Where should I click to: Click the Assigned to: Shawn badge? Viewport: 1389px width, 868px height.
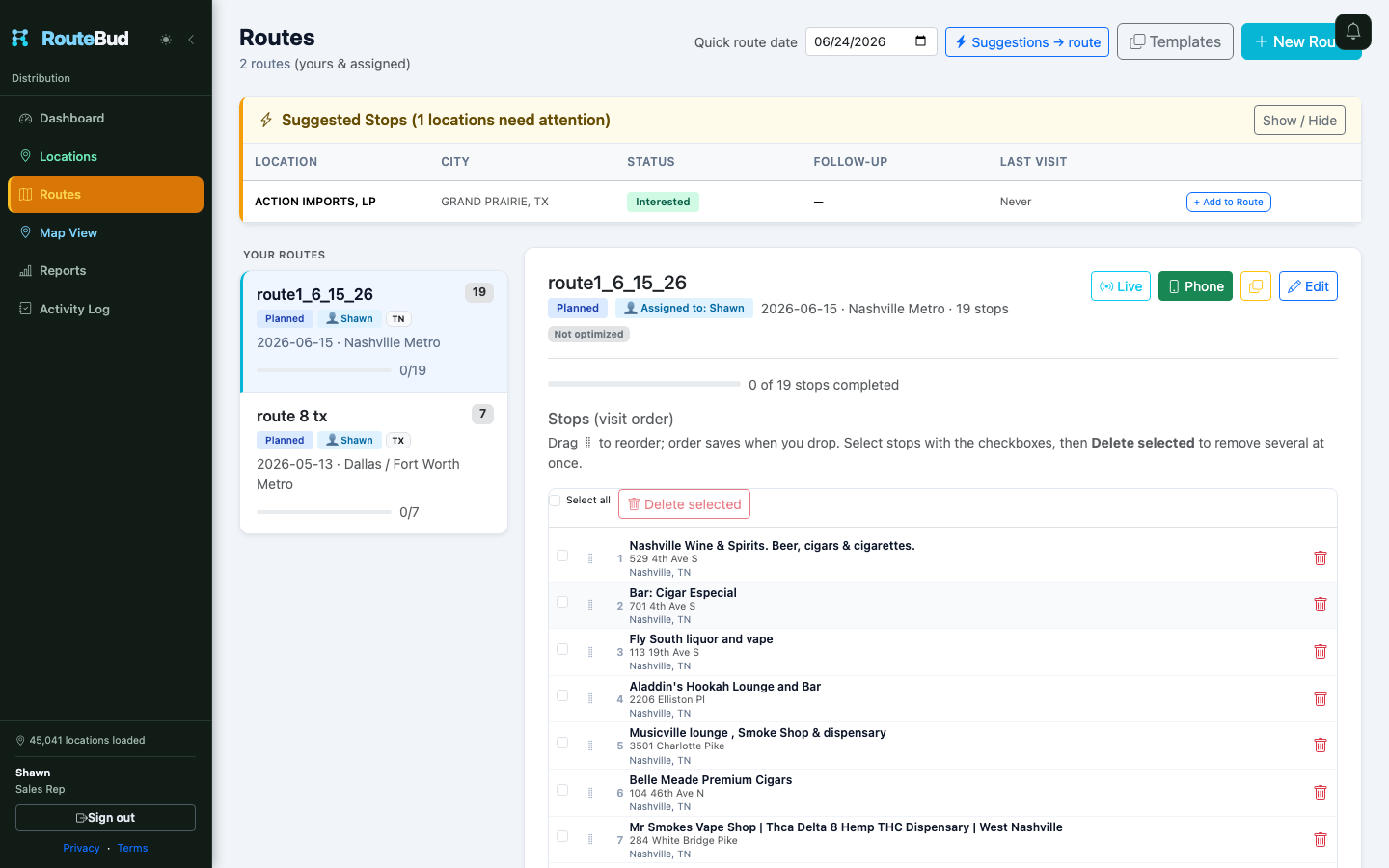click(x=684, y=309)
